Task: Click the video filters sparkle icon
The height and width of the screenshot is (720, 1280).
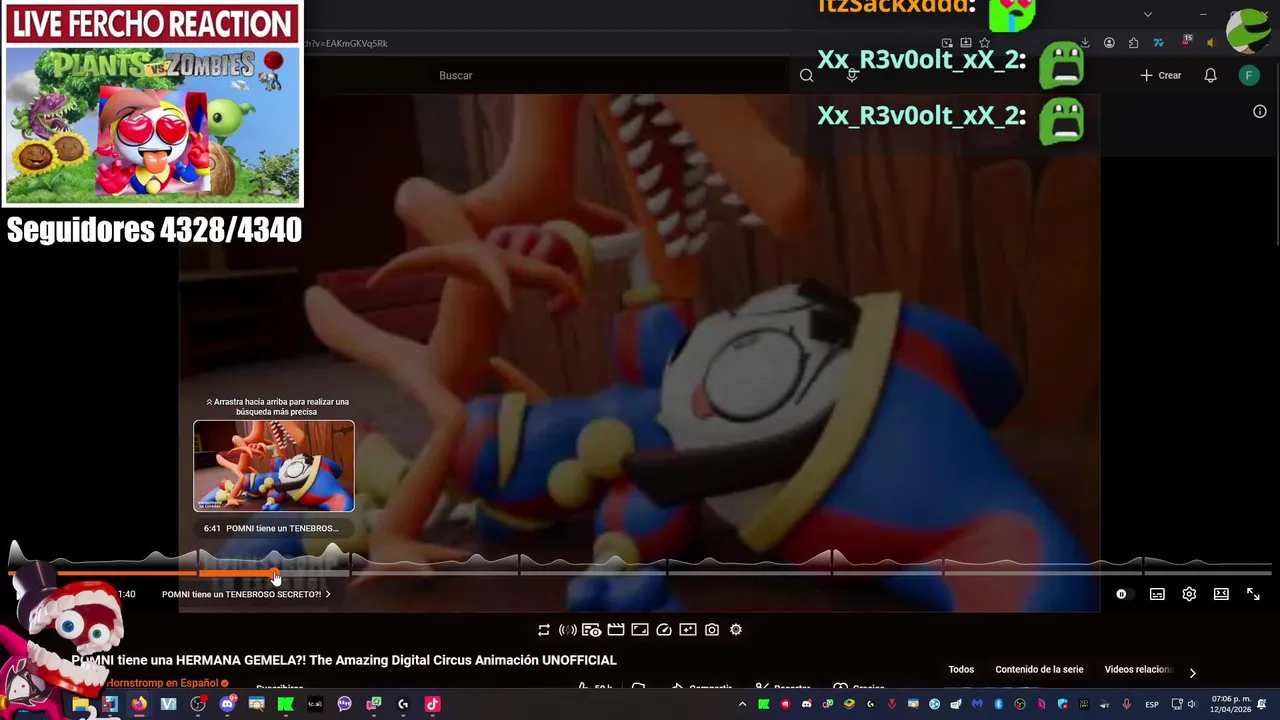Action: 688,630
